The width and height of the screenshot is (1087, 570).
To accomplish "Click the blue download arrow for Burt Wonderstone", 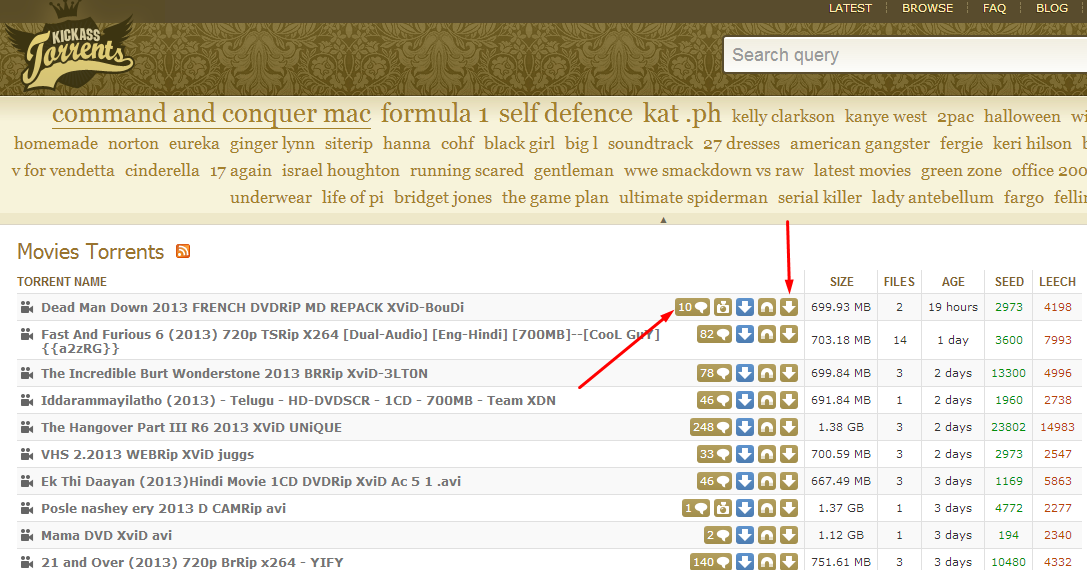I will [x=745, y=373].
